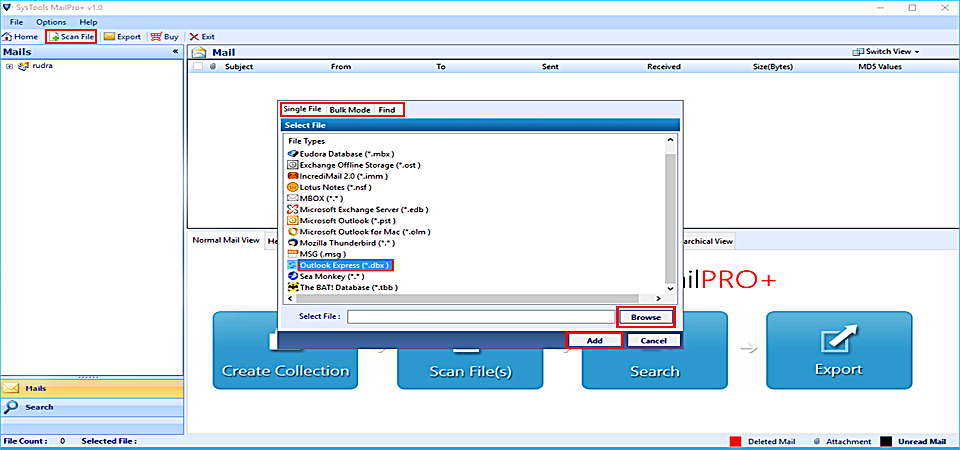This screenshot has height=450, width=960.
Task: Select the Lotus Notes file type icon
Action: [x=293, y=186]
